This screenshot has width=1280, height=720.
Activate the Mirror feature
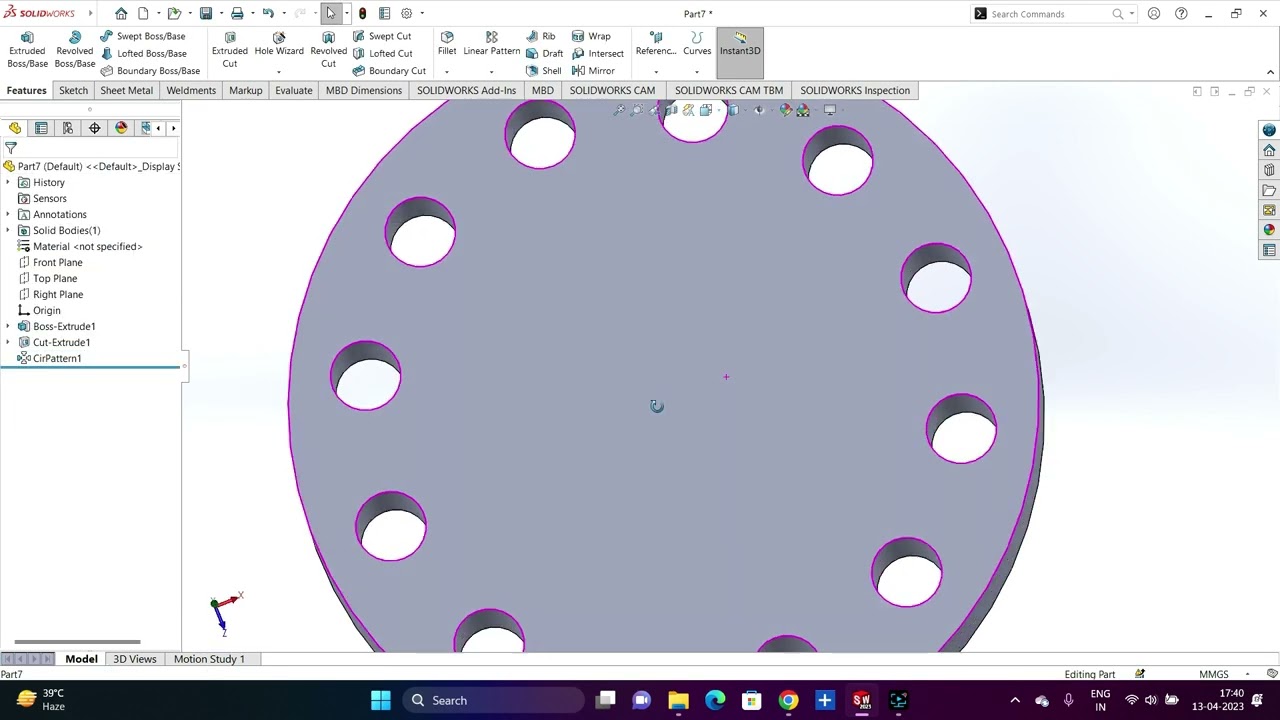[x=593, y=71]
